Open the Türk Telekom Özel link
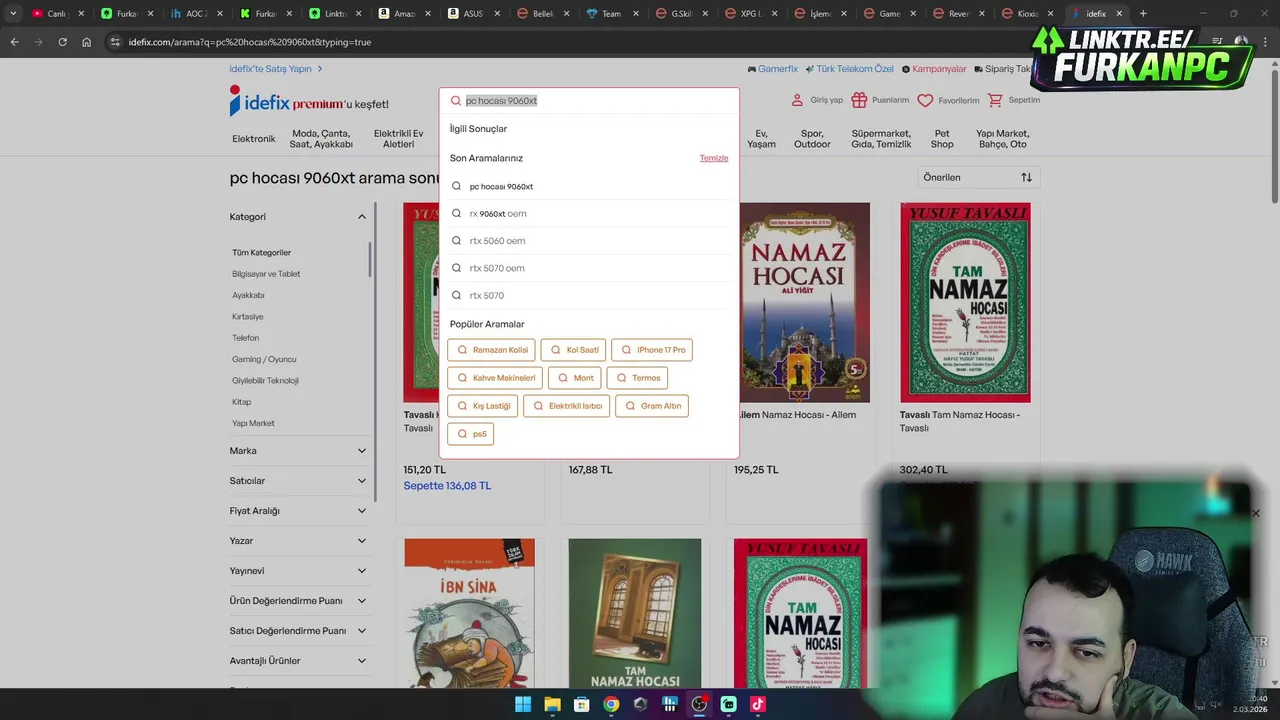 pyautogui.click(x=850, y=69)
